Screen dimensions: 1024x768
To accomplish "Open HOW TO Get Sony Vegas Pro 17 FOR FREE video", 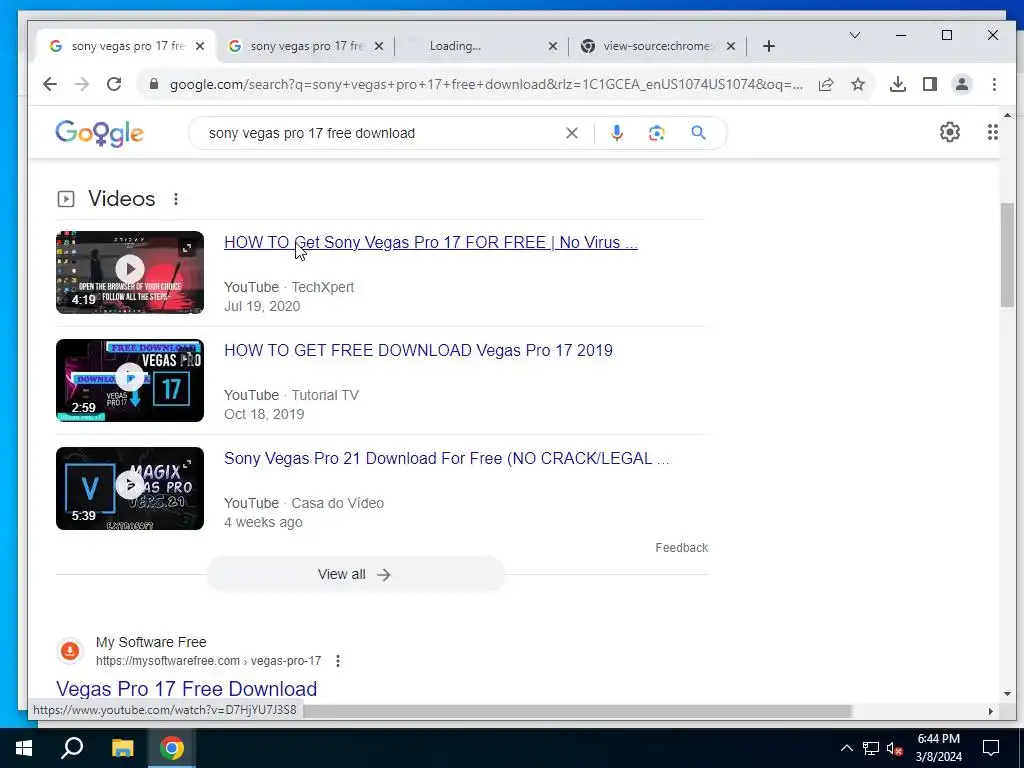I will point(430,242).
